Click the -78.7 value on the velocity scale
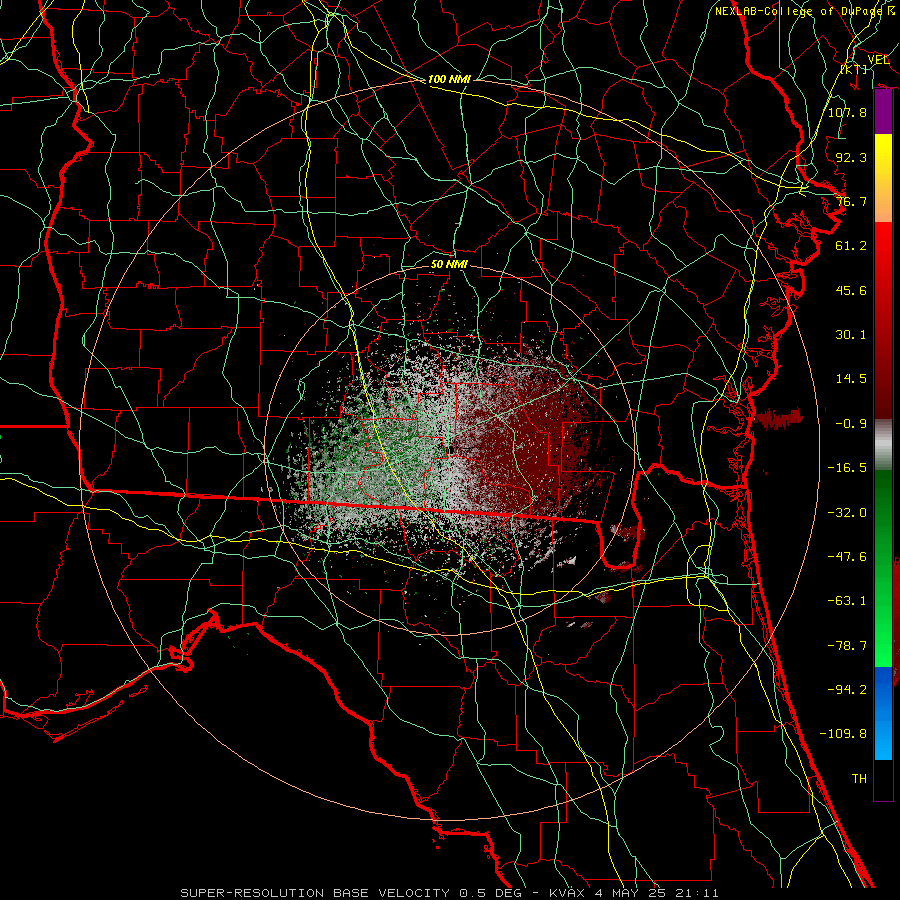Screen dimensions: 900x900 [847, 646]
